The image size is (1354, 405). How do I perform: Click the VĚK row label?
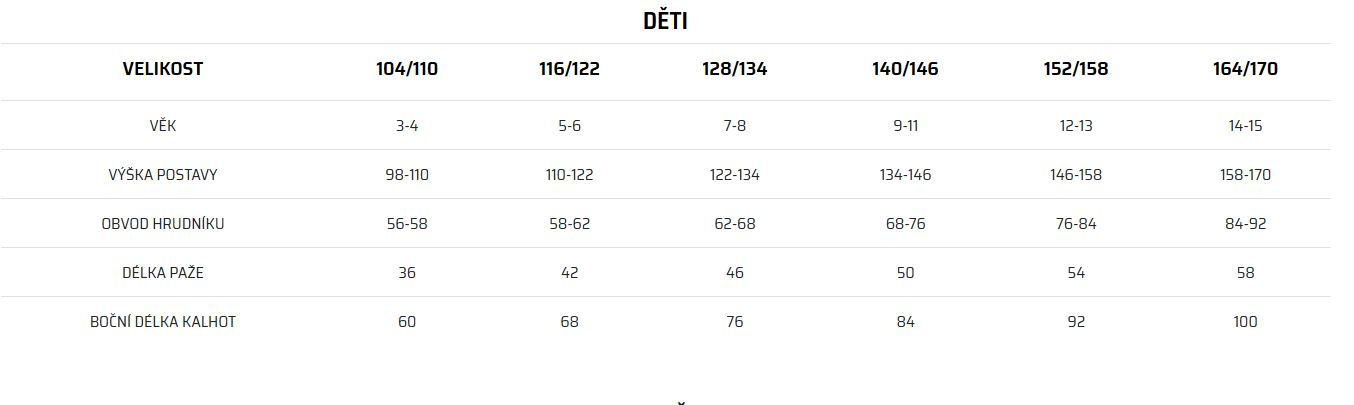(x=163, y=126)
